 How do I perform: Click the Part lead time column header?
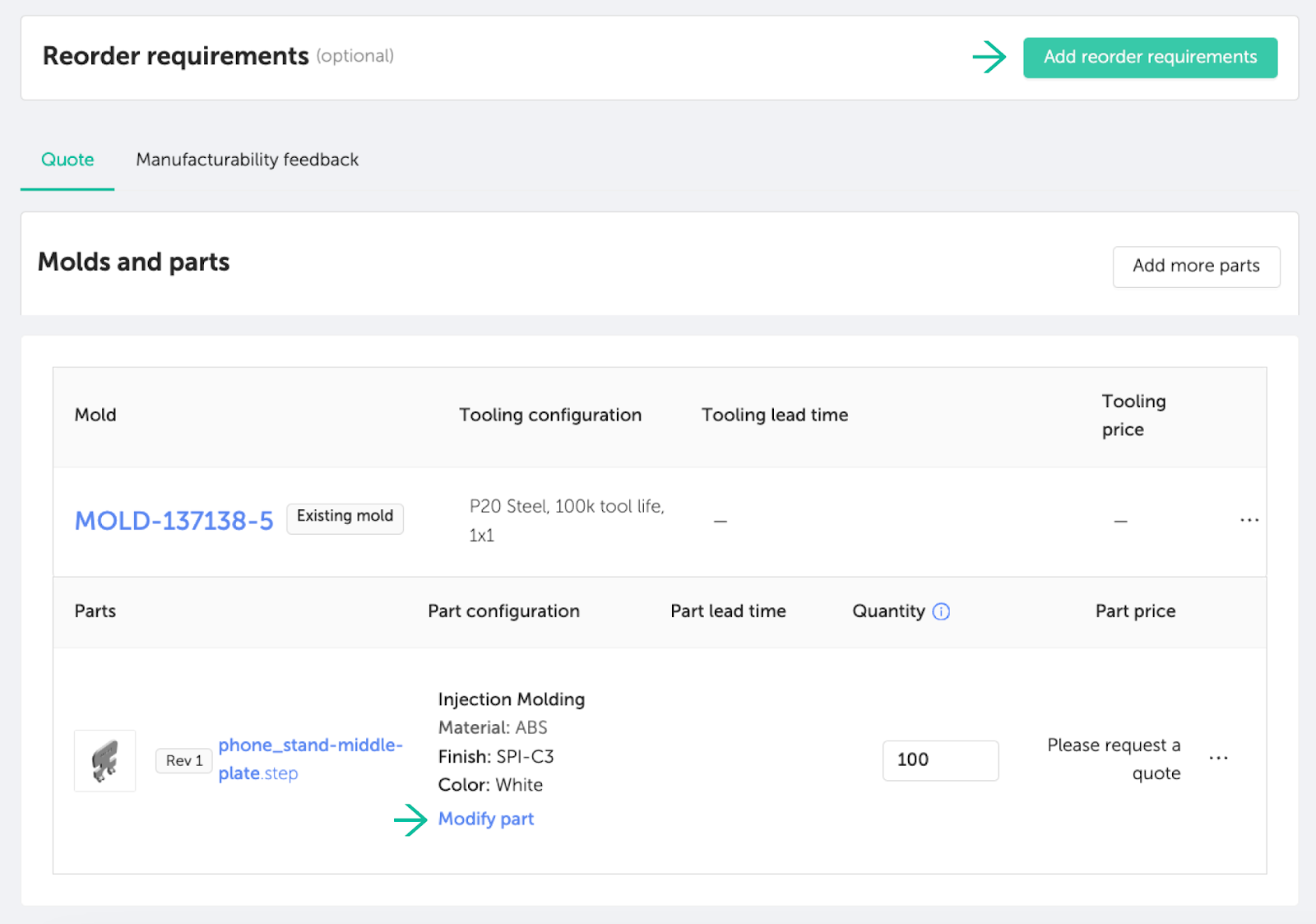[727, 611]
